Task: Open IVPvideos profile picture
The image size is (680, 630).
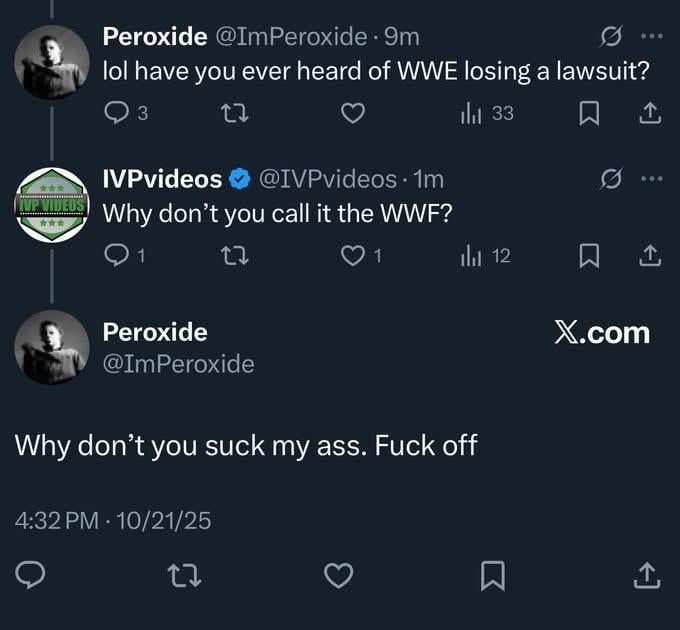Action: coord(50,203)
